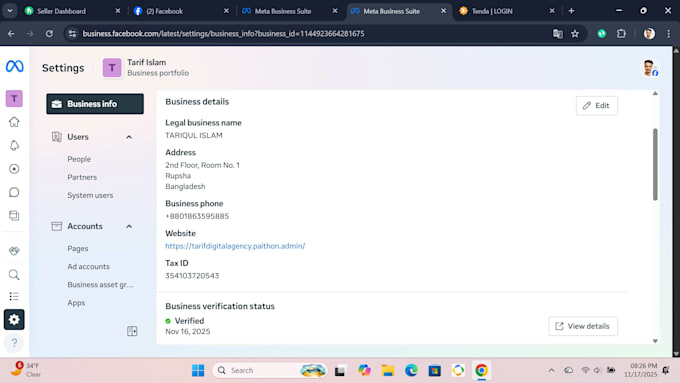
Task: Select Business info in settings menu
Action: pos(95,104)
